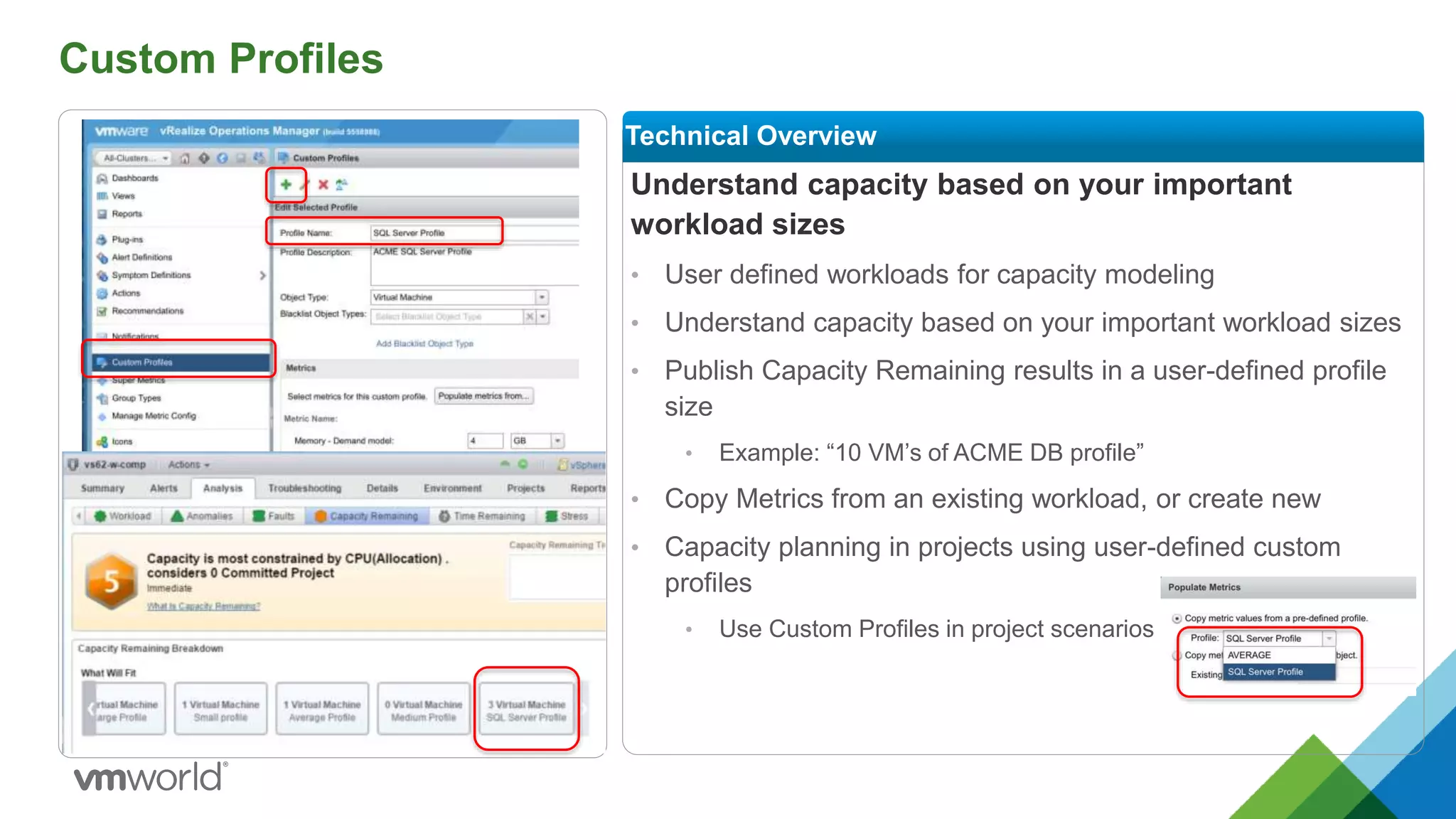This screenshot has width=1456, height=819.
Task: Open the Time Remaining badge tab
Action: [482, 516]
